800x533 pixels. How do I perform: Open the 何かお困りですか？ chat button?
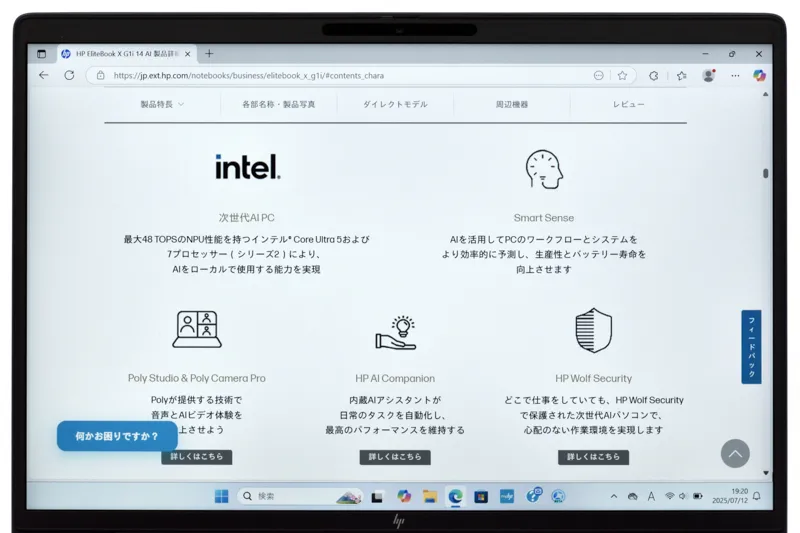click(x=117, y=436)
